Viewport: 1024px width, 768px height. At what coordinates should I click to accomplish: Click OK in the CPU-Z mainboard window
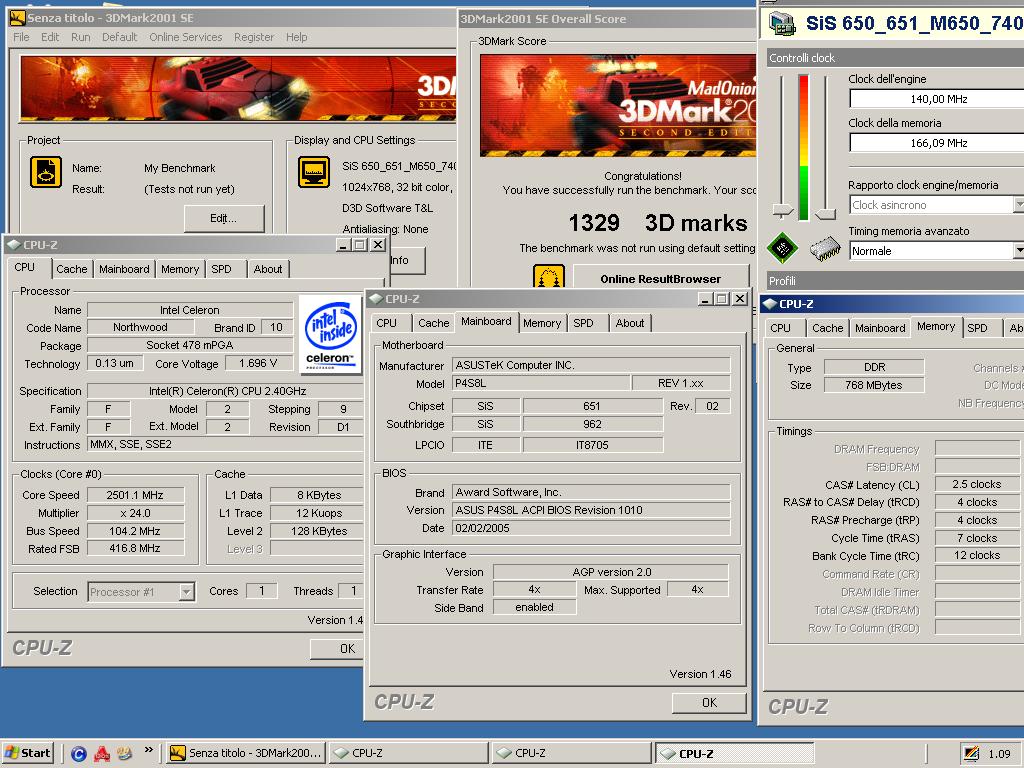tap(709, 703)
